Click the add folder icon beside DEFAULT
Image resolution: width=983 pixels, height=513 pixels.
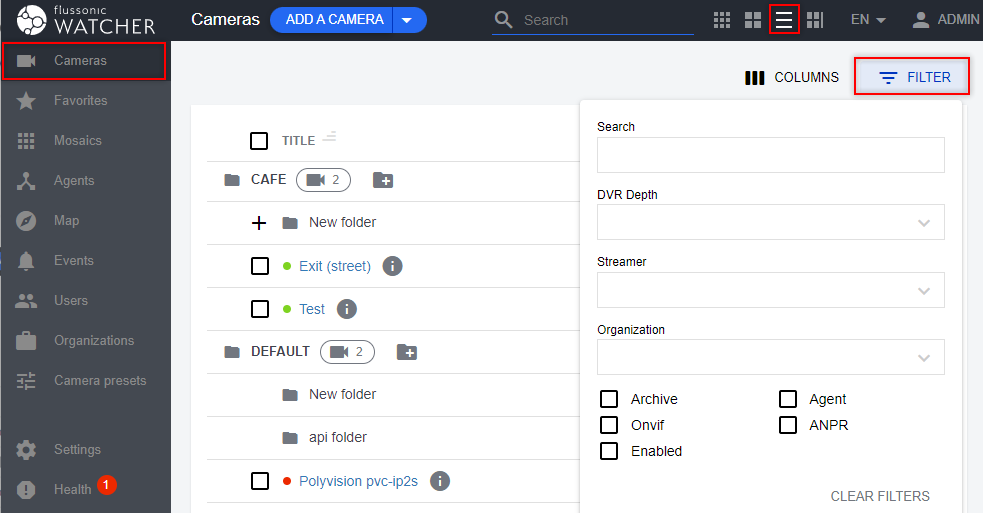pos(407,352)
